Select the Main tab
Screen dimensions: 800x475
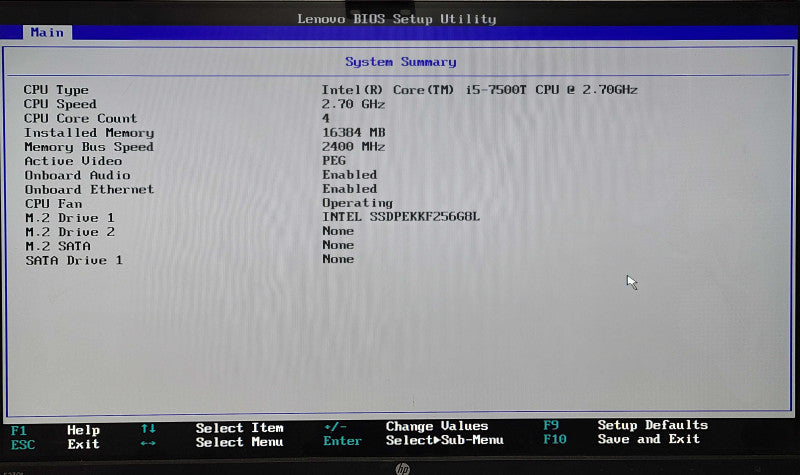pos(47,33)
